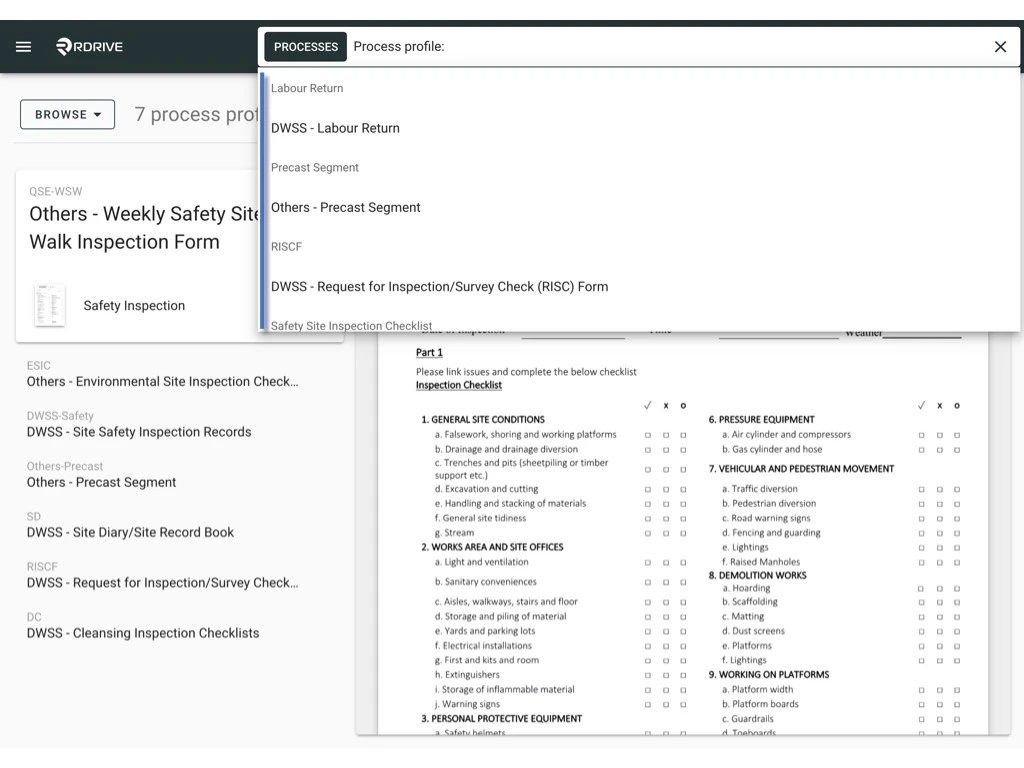Click the RDrive logo
Screen dimensions: 1024x768
tap(88, 46)
